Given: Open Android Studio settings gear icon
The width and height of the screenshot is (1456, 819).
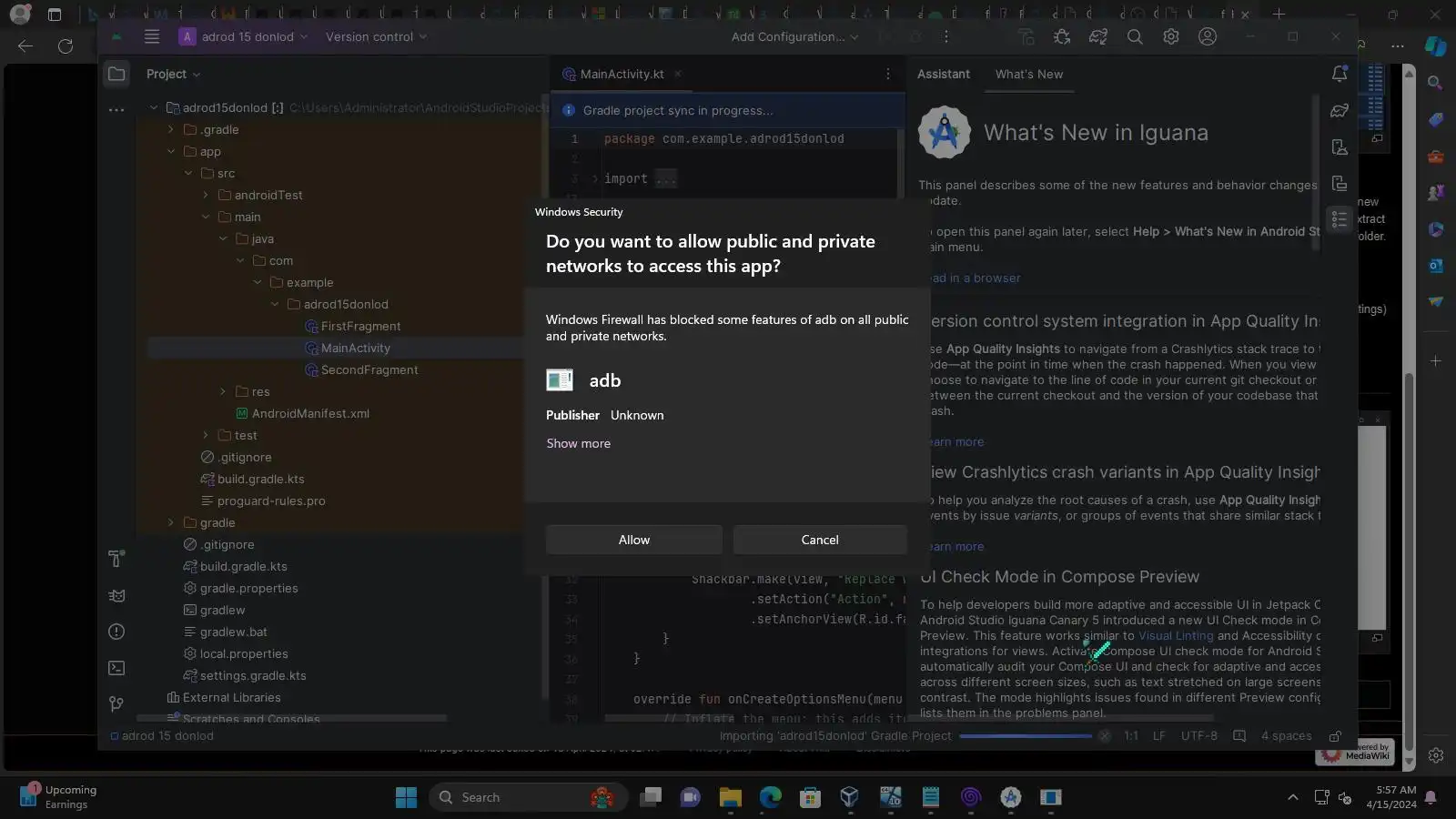Looking at the screenshot, I should tap(1171, 36).
